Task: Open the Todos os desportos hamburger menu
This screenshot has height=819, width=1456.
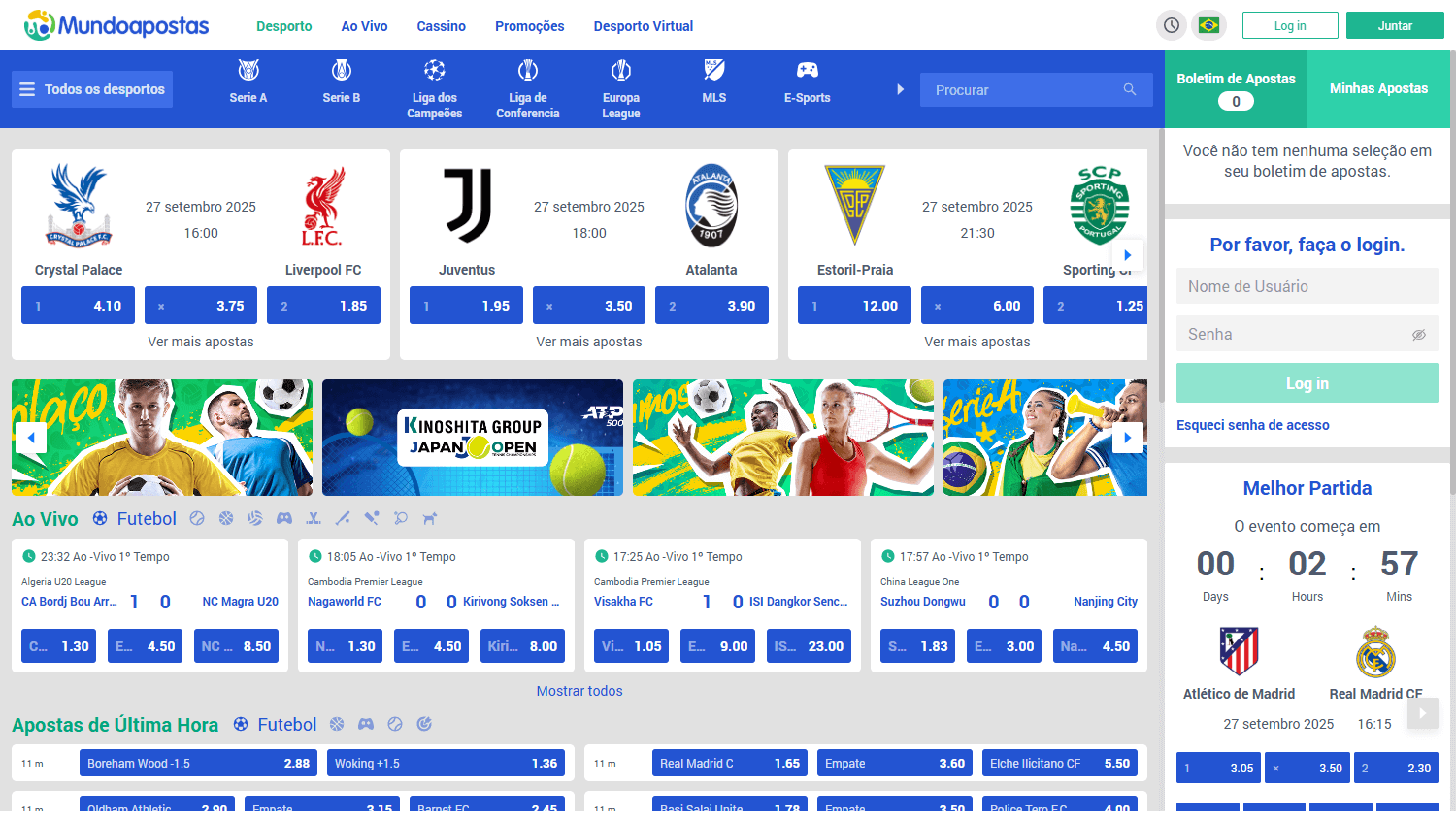Action: click(91, 88)
